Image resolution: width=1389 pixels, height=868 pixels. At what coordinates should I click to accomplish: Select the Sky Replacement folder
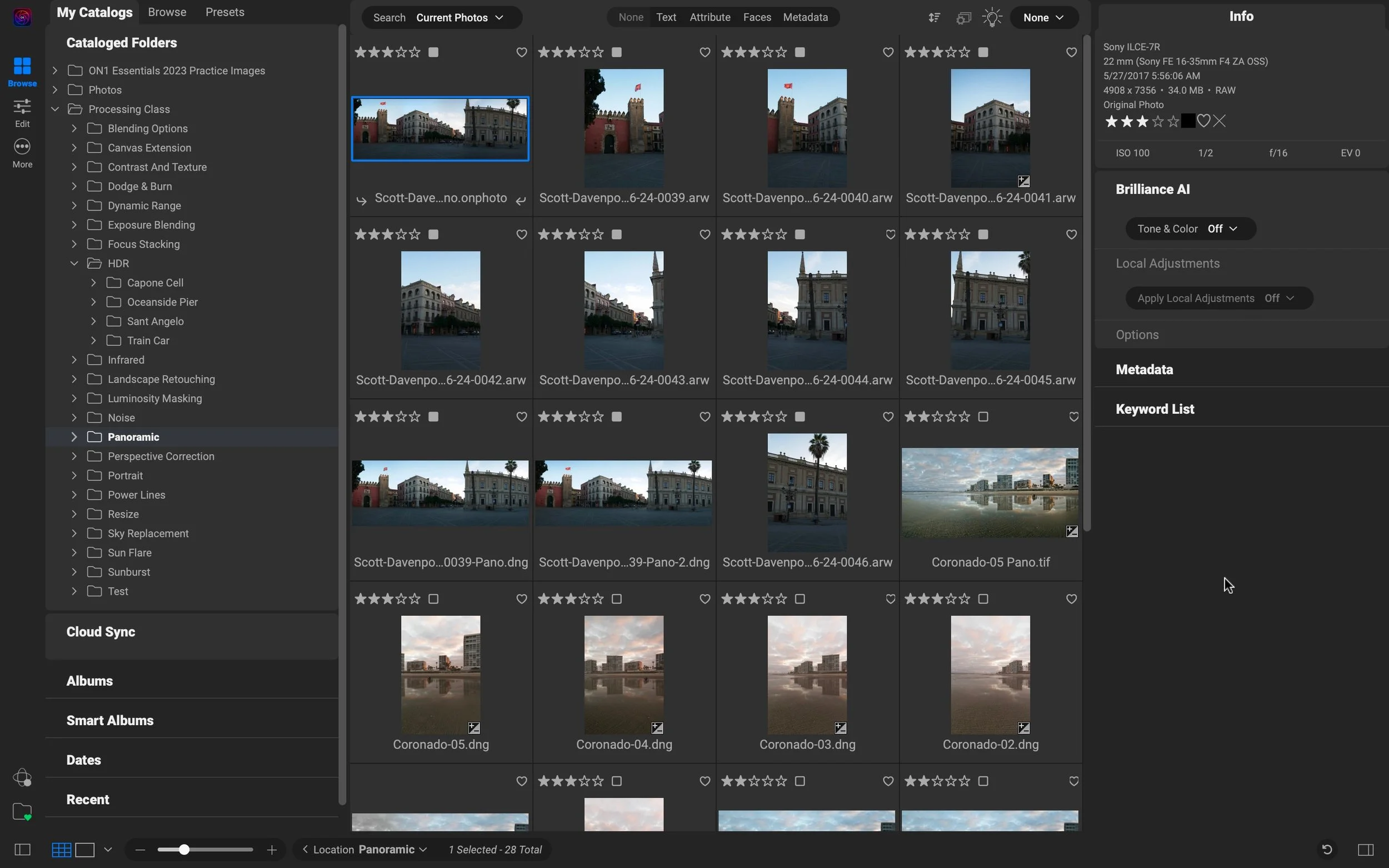click(148, 533)
